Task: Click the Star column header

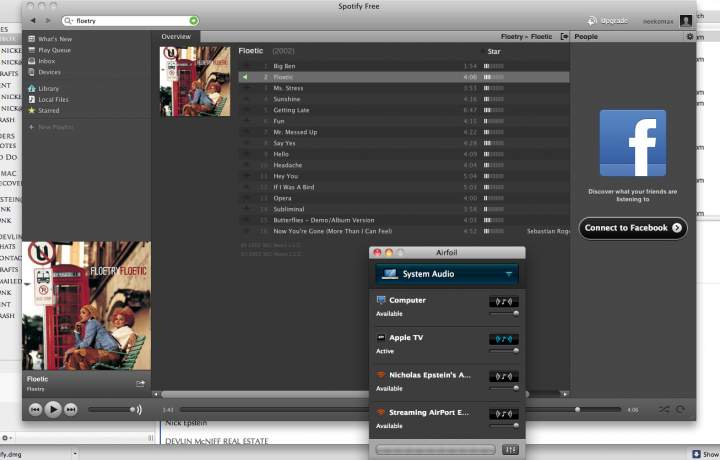Action: coord(494,51)
